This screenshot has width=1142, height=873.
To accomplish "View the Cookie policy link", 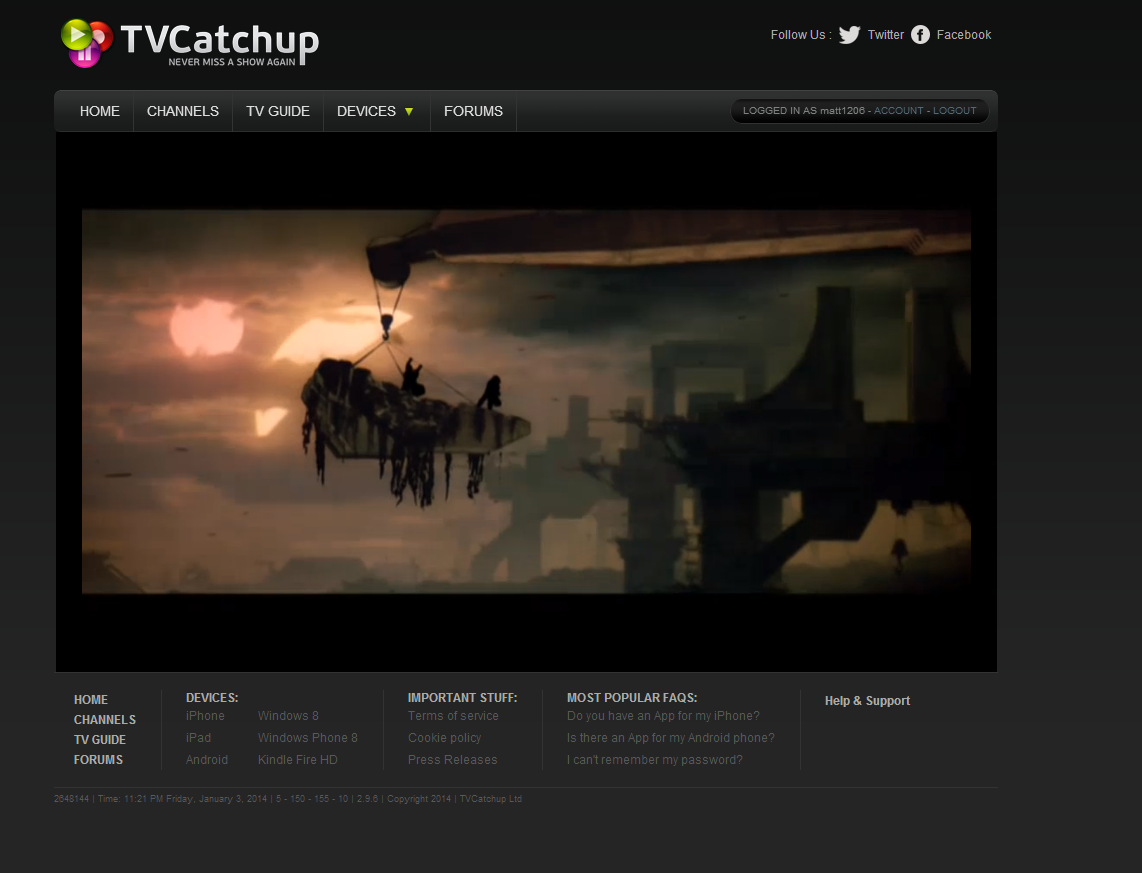I will click(444, 738).
